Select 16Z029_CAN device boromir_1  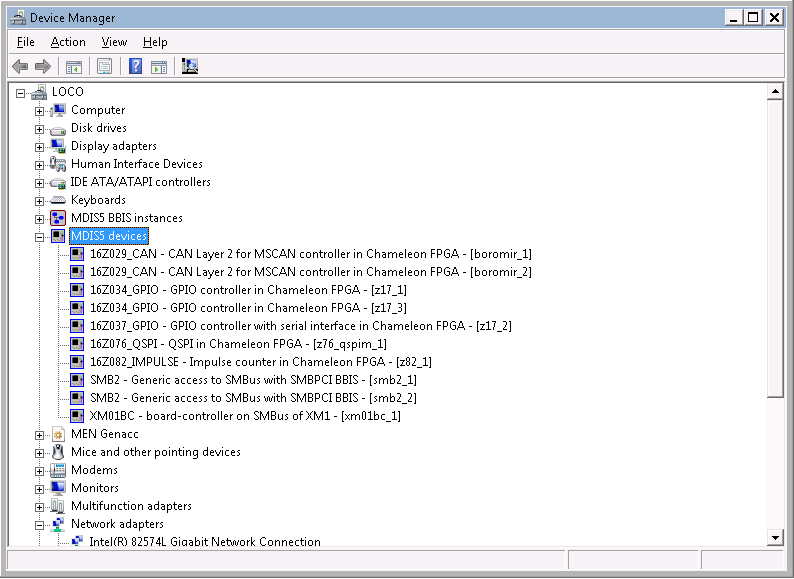pyautogui.click(x=310, y=254)
